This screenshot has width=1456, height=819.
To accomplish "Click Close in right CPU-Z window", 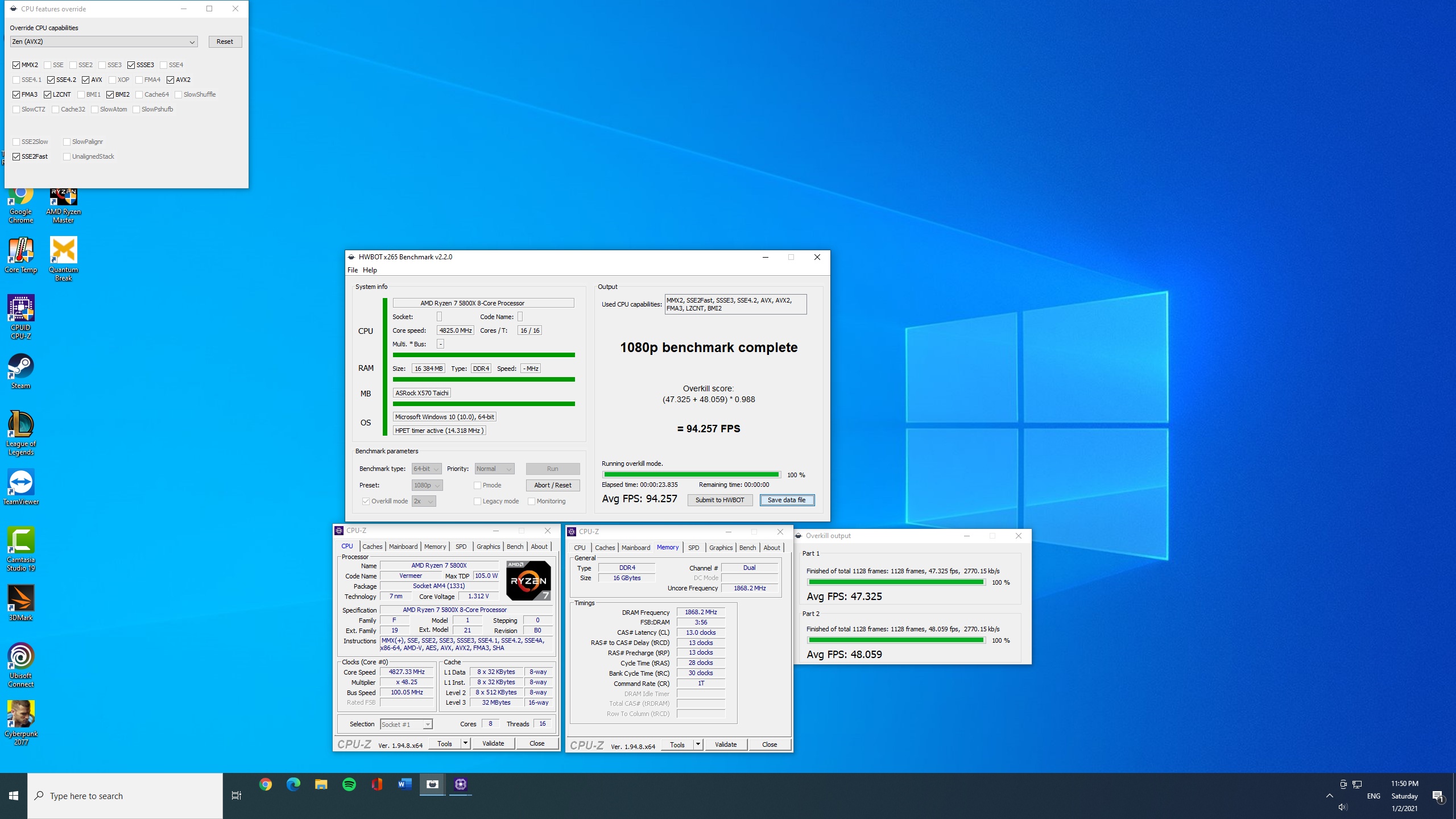I will coord(770,744).
